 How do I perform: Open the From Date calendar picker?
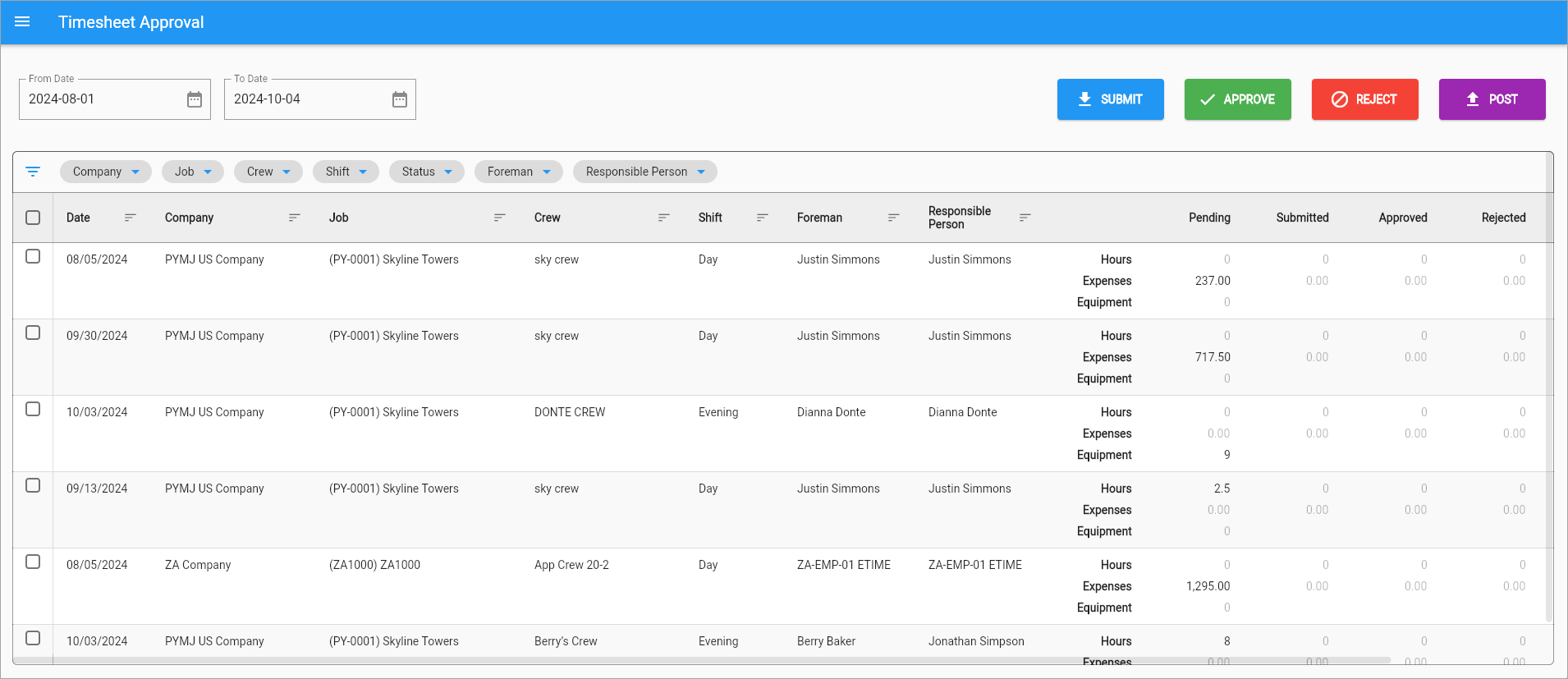[195, 99]
